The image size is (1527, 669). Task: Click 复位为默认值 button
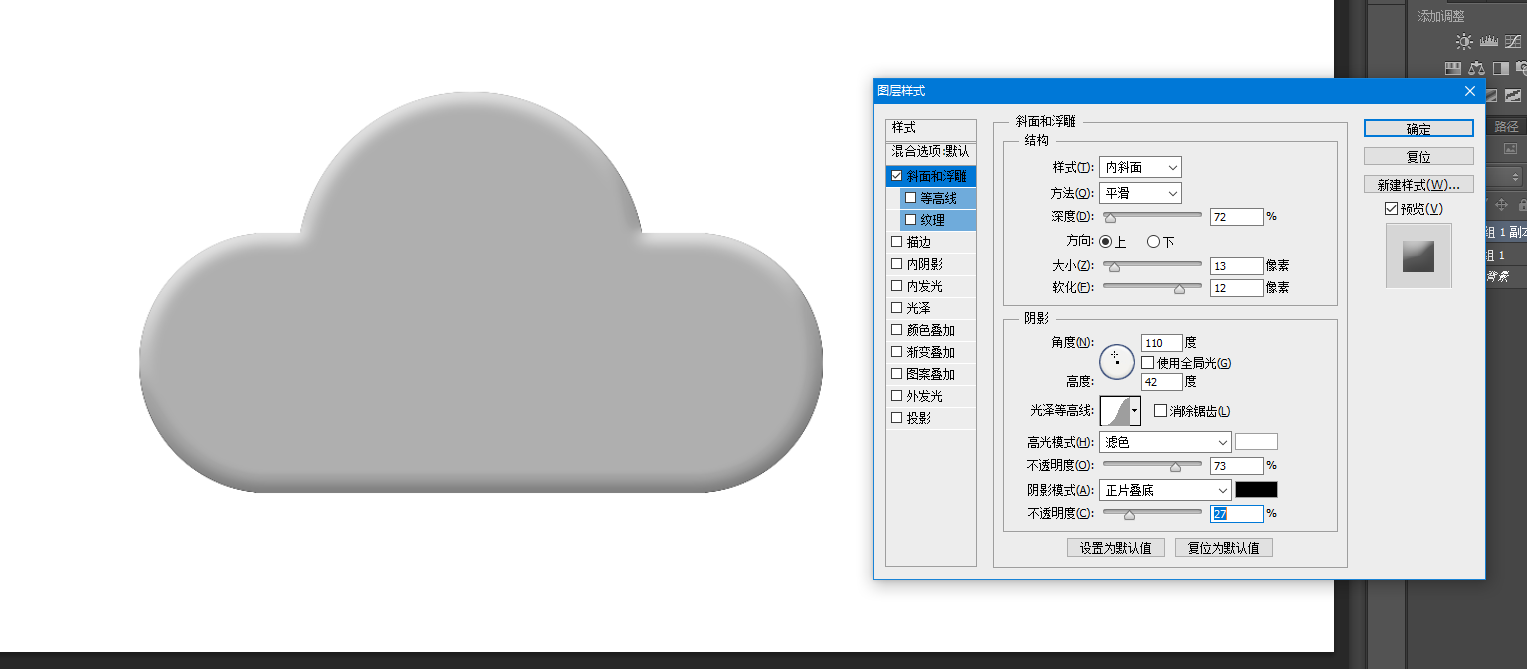pyautogui.click(x=1224, y=548)
